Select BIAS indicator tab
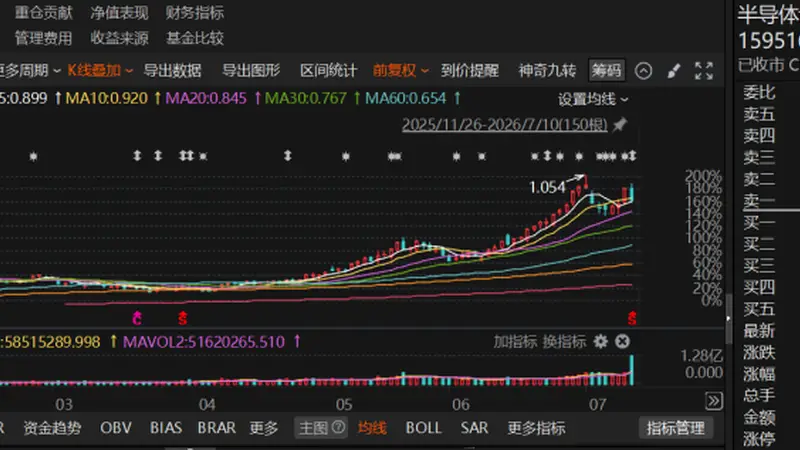Image resolution: width=800 pixels, height=450 pixels. tap(166, 428)
